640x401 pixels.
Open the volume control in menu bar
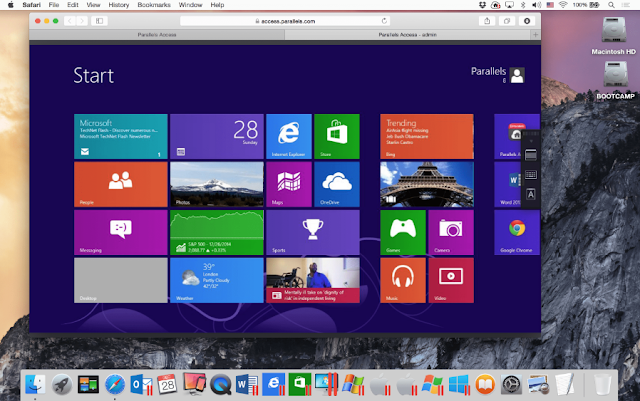(537, 5)
